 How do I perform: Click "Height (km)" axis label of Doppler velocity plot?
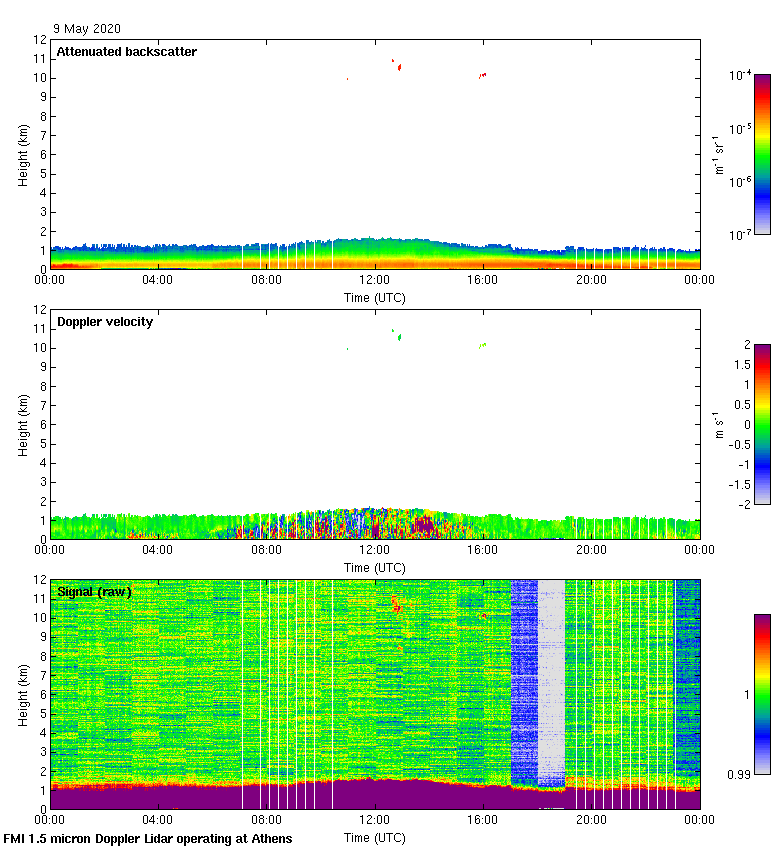[22, 424]
